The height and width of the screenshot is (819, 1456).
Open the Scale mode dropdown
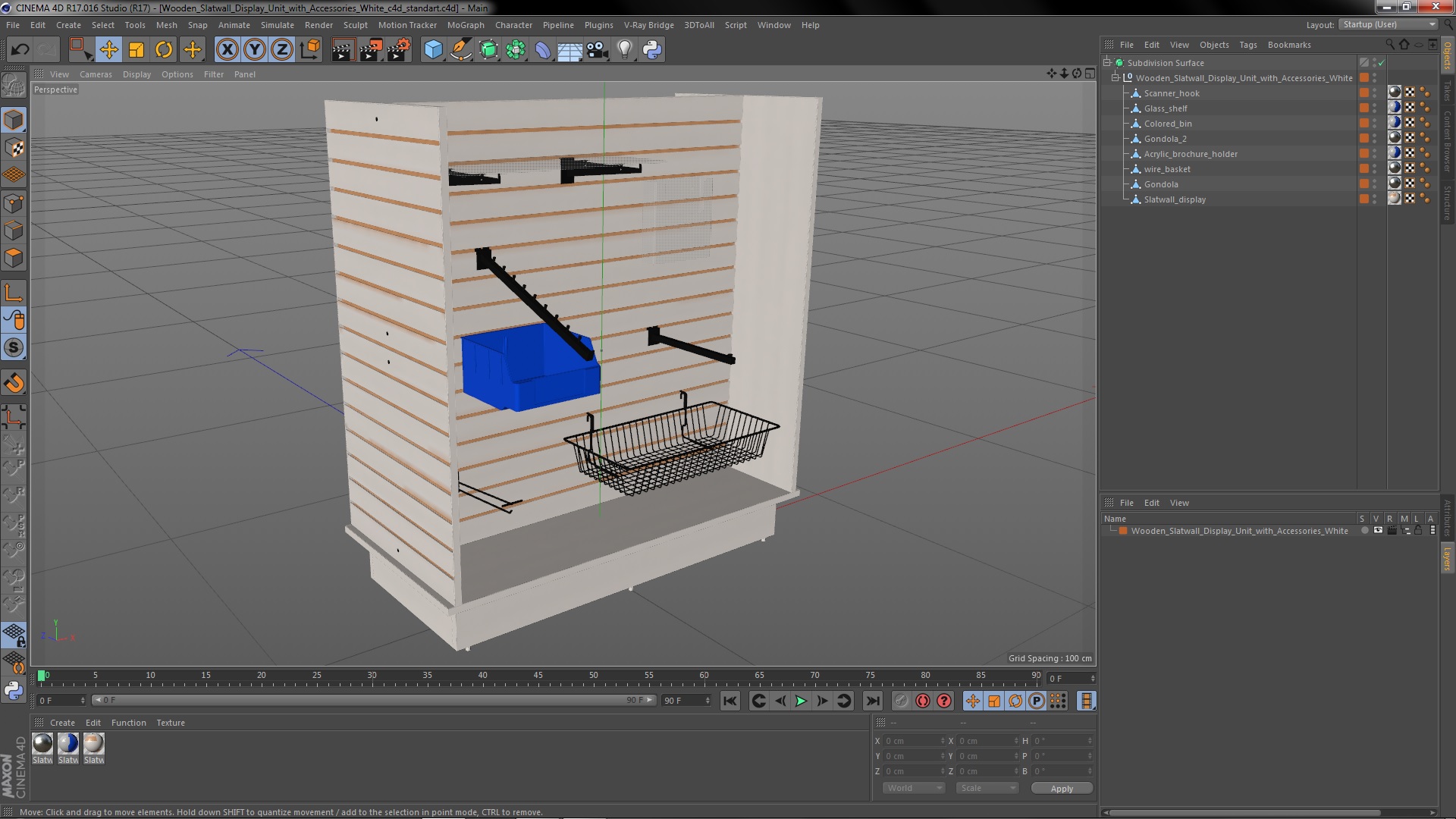(987, 788)
